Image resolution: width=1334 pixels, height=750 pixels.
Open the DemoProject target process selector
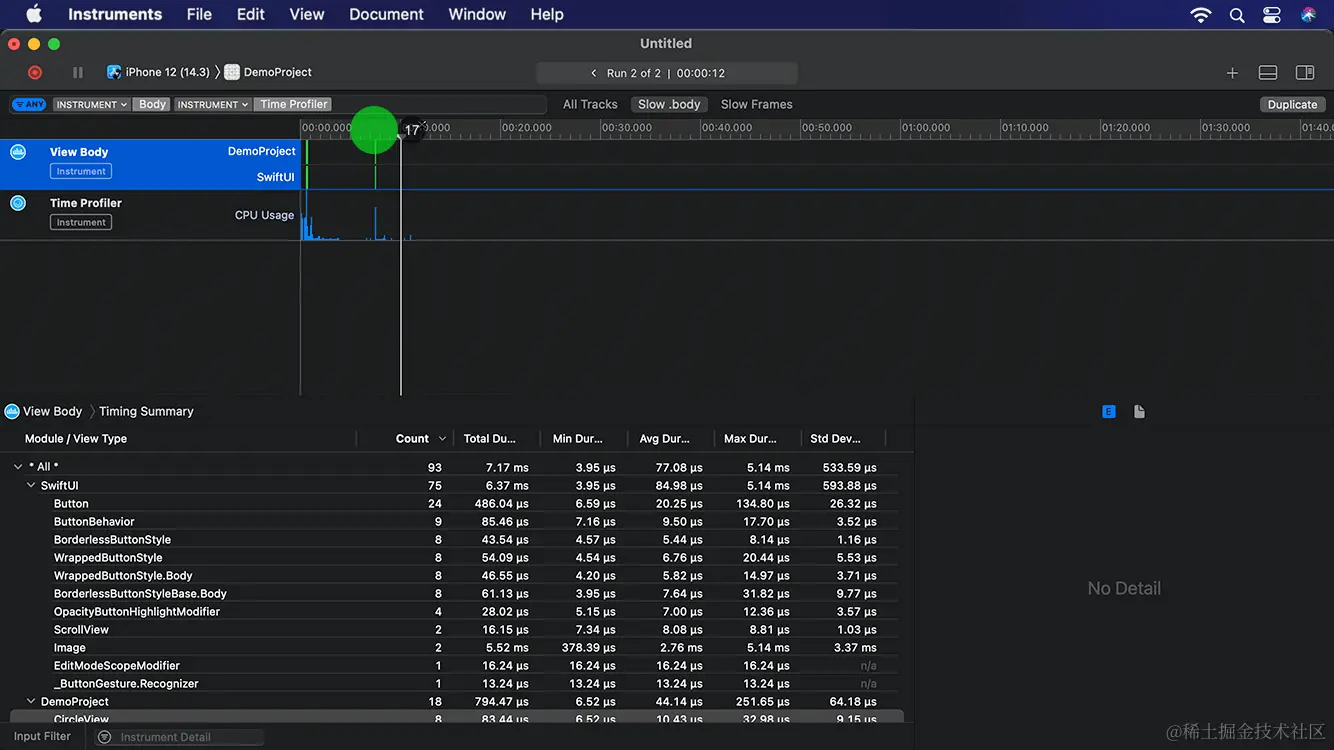click(x=278, y=72)
